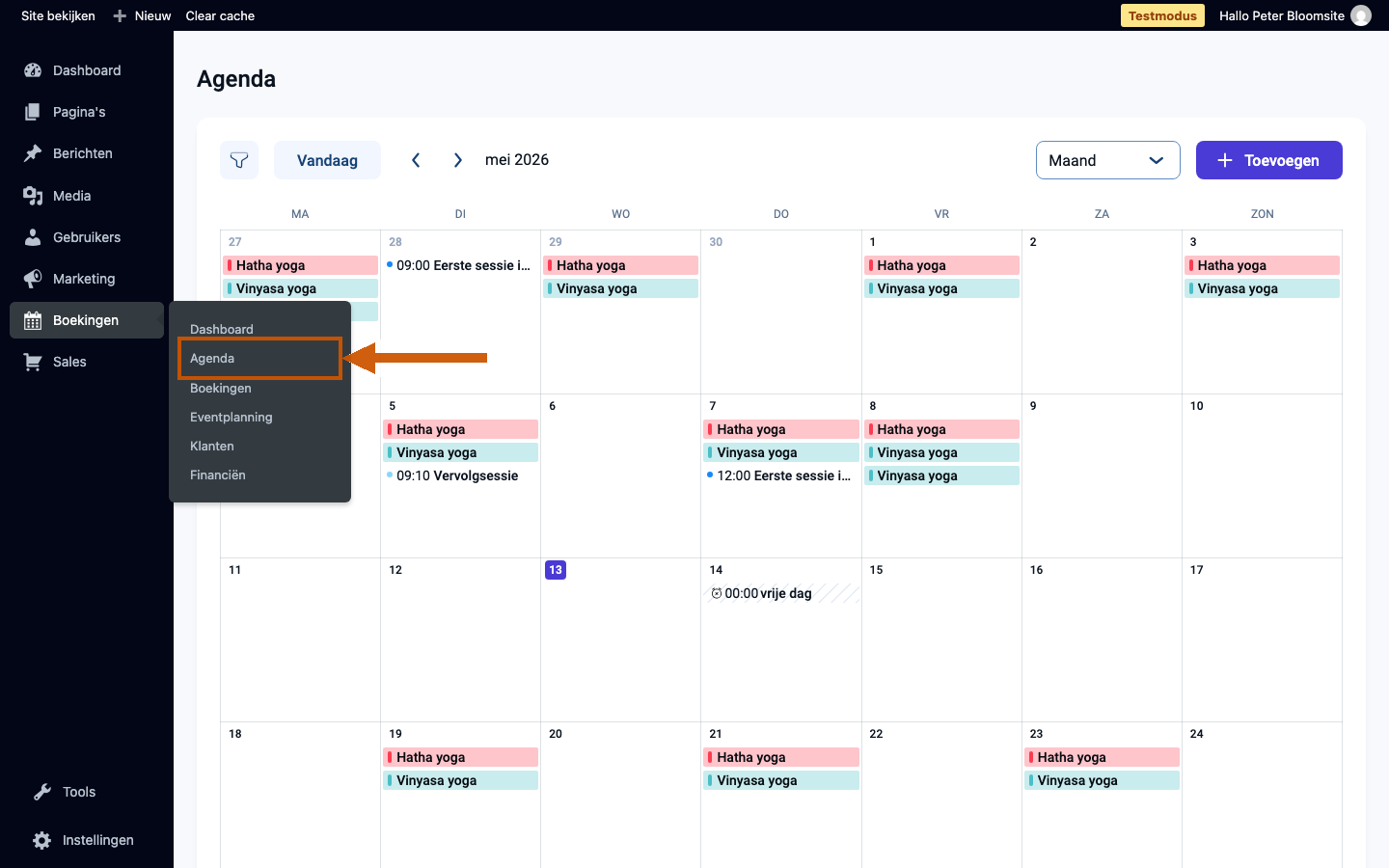Click the Marketing megaphone icon
The width and height of the screenshot is (1389, 868).
[33, 279]
